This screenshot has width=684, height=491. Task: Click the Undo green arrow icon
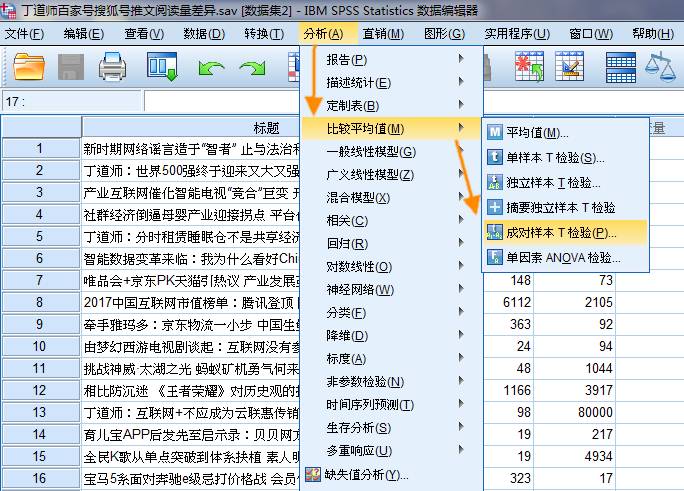point(211,68)
